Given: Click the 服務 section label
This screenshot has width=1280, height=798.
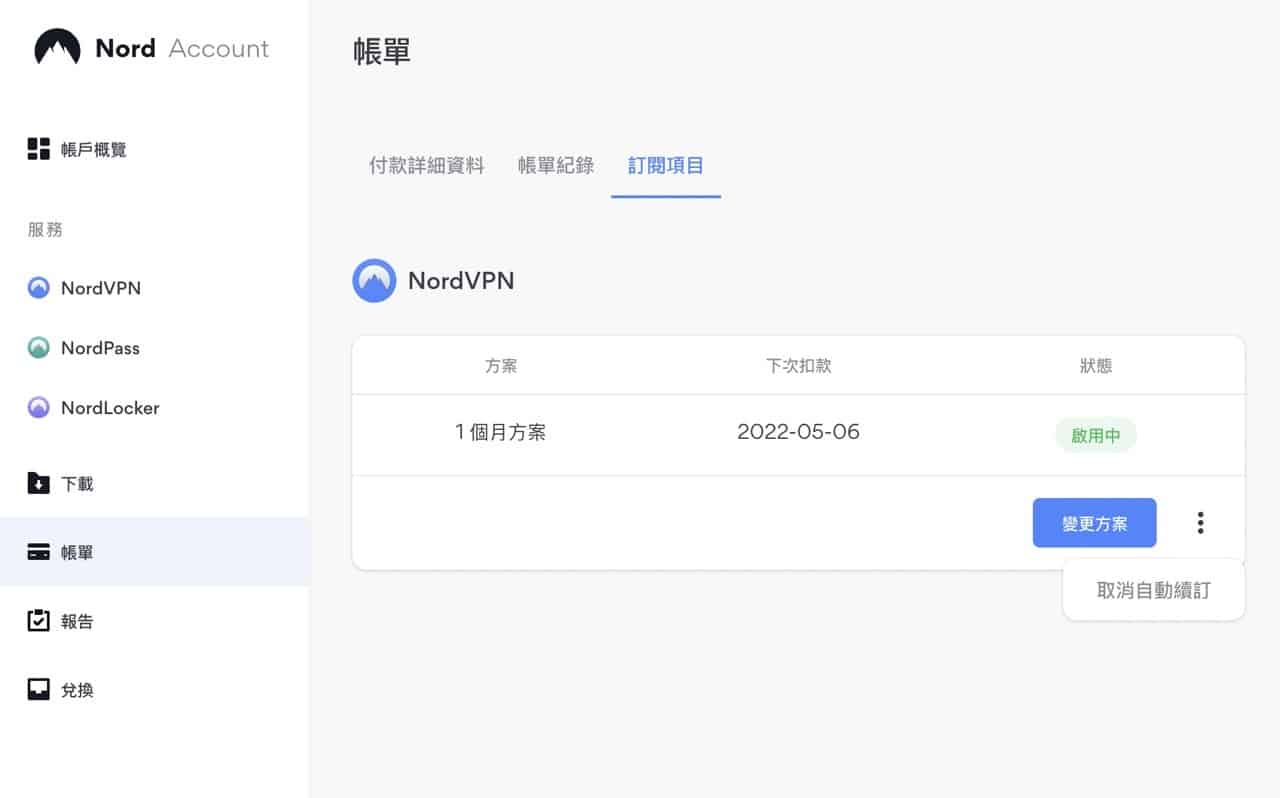Looking at the screenshot, I should pyautogui.click(x=45, y=229).
